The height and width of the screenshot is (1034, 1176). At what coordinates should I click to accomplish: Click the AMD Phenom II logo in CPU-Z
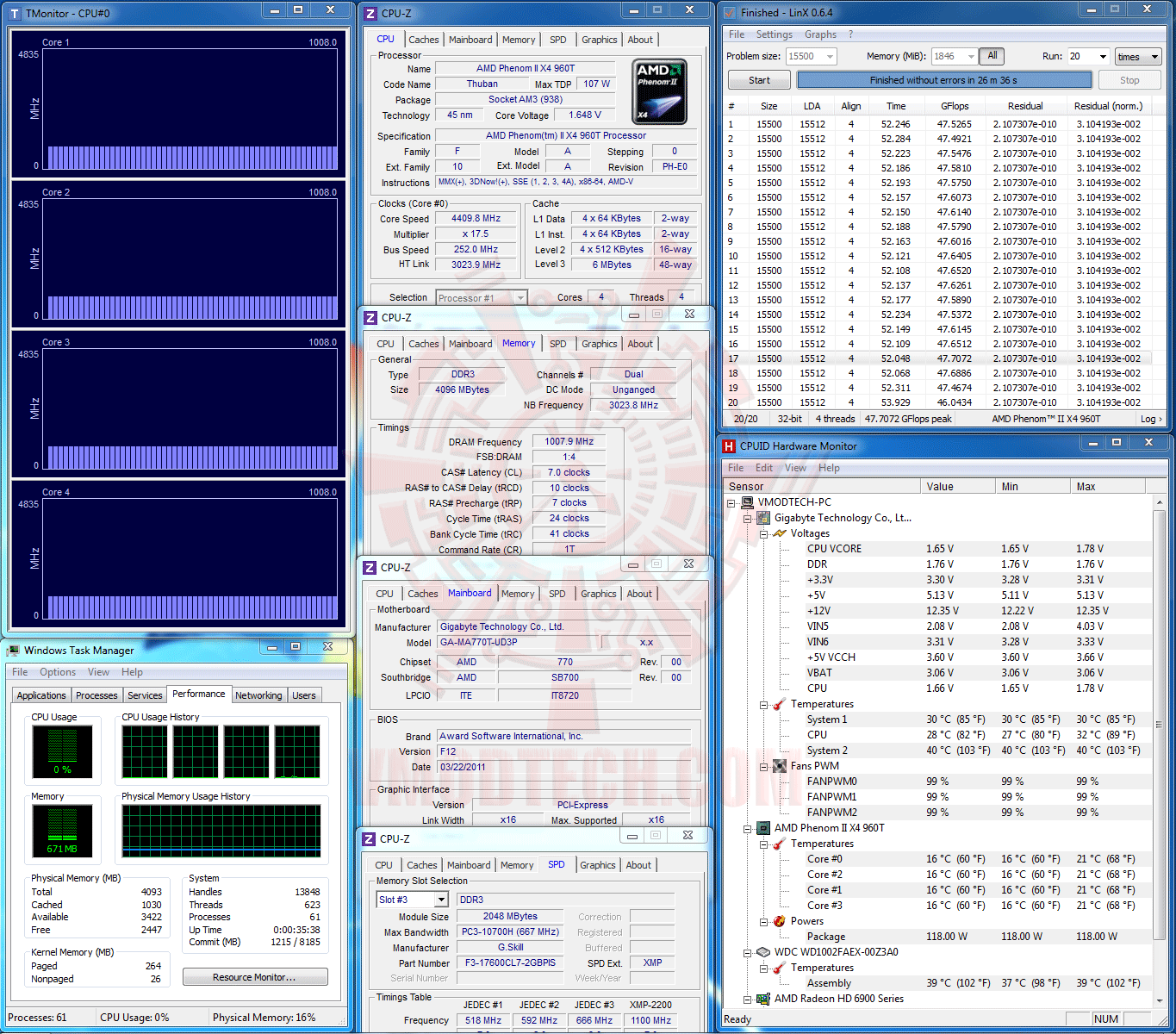[x=659, y=91]
